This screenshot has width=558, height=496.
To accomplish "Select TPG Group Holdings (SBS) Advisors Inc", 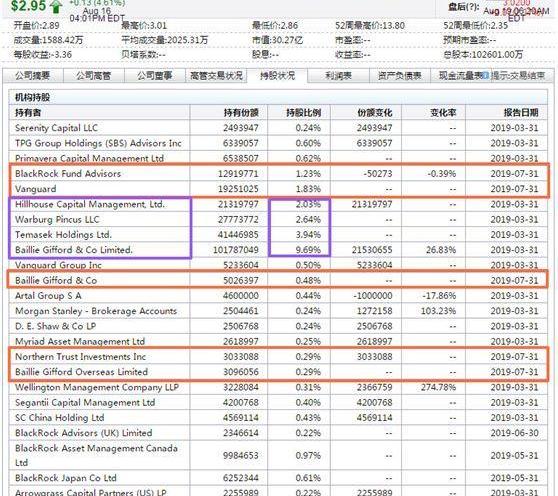I will pyautogui.click(x=98, y=143).
